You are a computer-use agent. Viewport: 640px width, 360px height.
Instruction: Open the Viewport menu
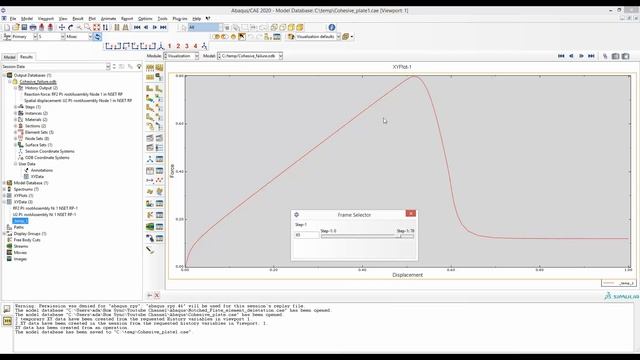[46, 18]
